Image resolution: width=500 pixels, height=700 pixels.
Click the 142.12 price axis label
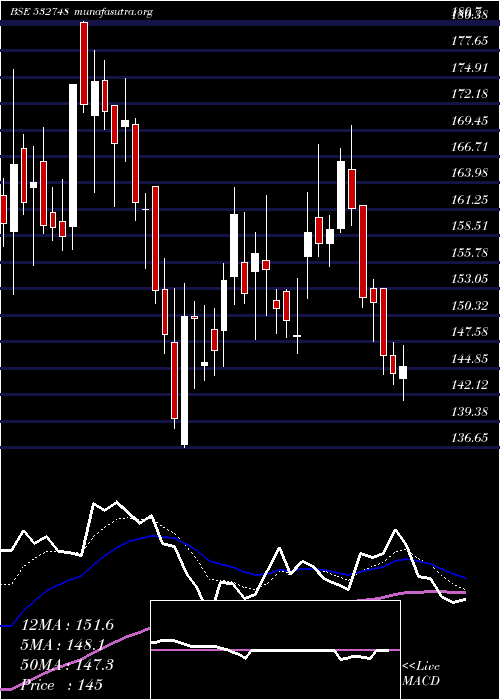pos(469,384)
